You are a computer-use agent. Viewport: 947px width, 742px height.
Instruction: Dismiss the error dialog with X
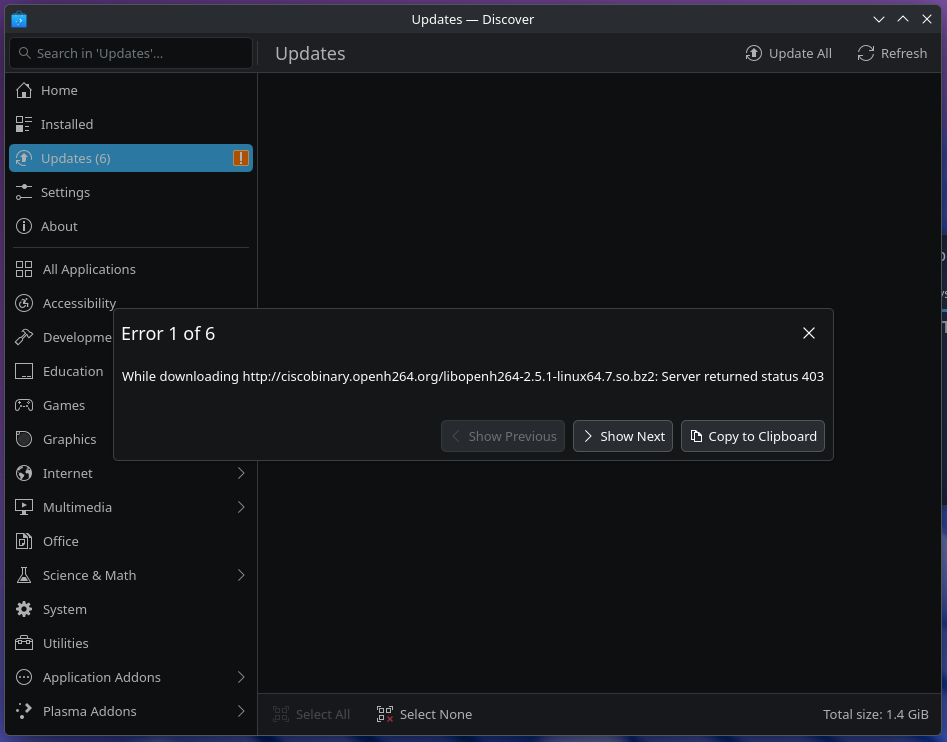point(809,333)
